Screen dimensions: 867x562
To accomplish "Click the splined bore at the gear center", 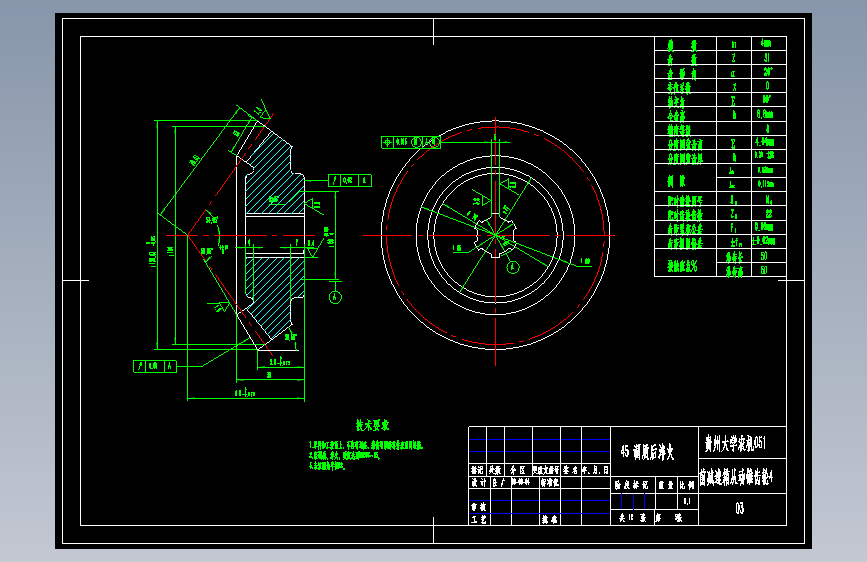I will tap(495, 236).
